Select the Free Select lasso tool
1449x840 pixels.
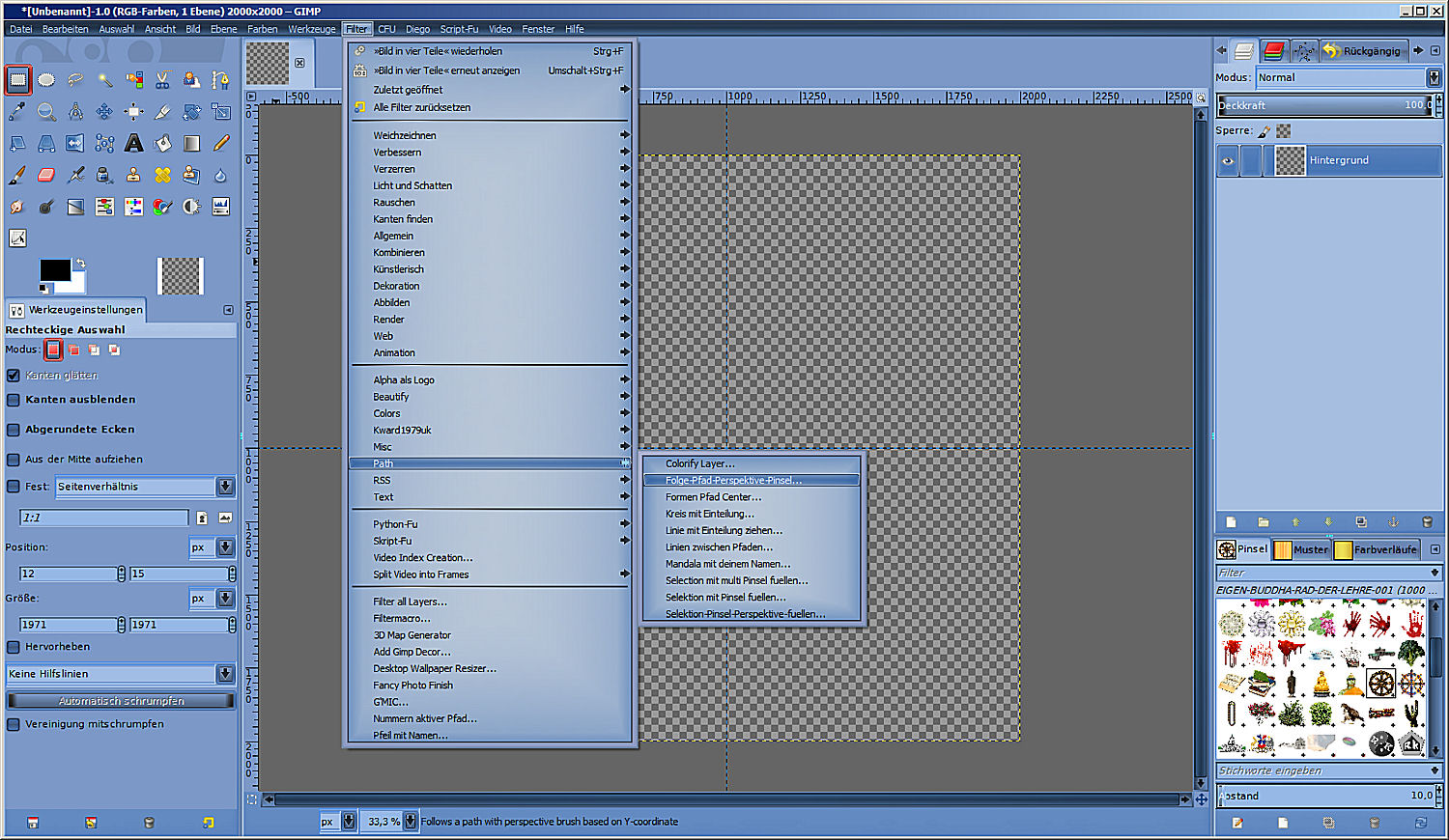(x=75, y=80)
